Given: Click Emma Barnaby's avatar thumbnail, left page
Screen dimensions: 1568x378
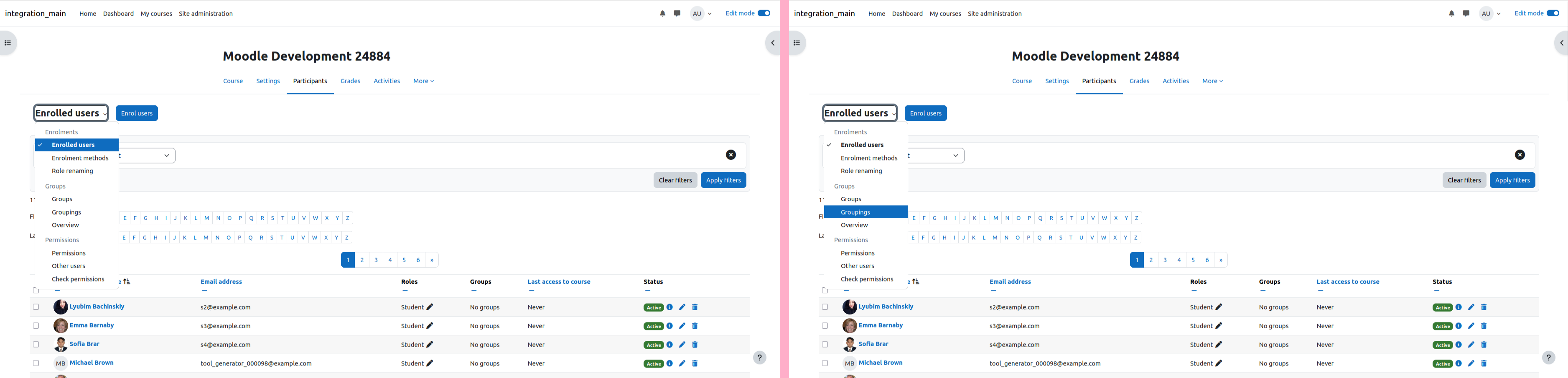Looking at the screenshot, I should tap(60, 326).
